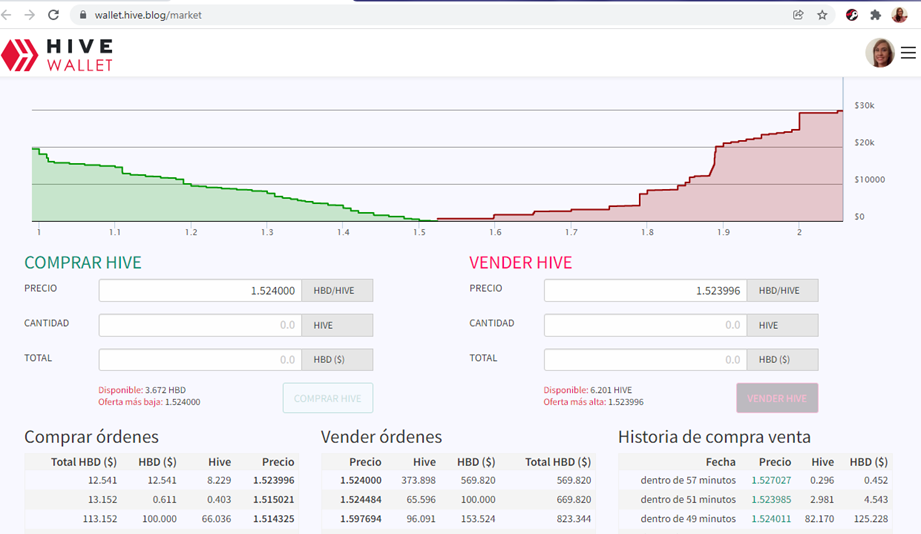The height and width of the screenshot is (534, 921).
Task: Click the 'Comprar órdenes' heading
Action: click(92, 437)
